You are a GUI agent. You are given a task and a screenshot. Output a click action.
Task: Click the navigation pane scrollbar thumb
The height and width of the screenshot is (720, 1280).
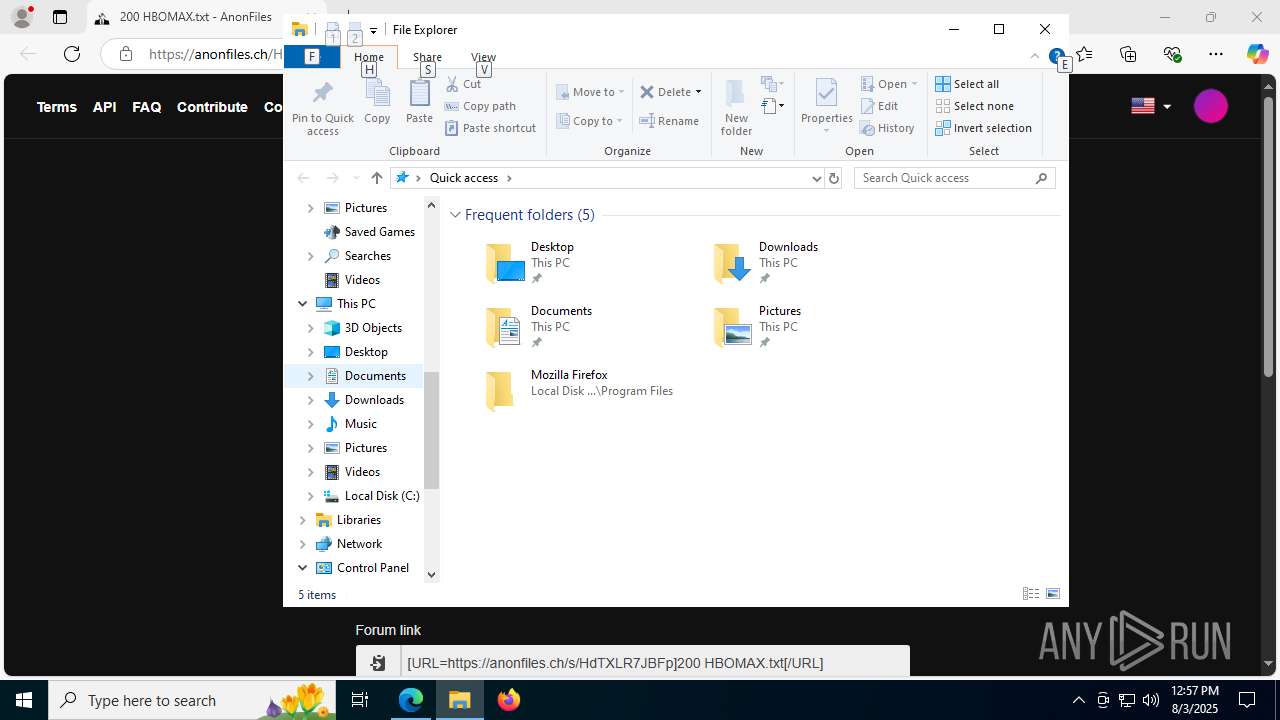tap(432, 430)
